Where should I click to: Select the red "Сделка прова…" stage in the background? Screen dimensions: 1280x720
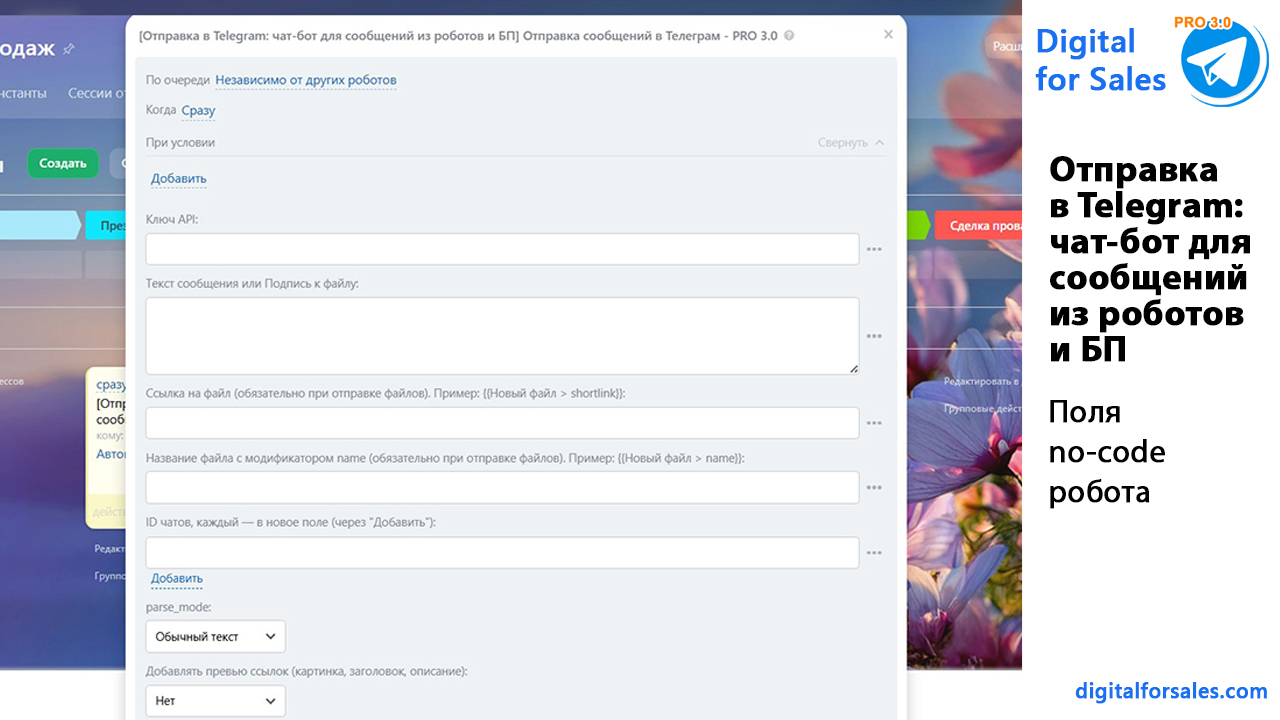point(978,226)
